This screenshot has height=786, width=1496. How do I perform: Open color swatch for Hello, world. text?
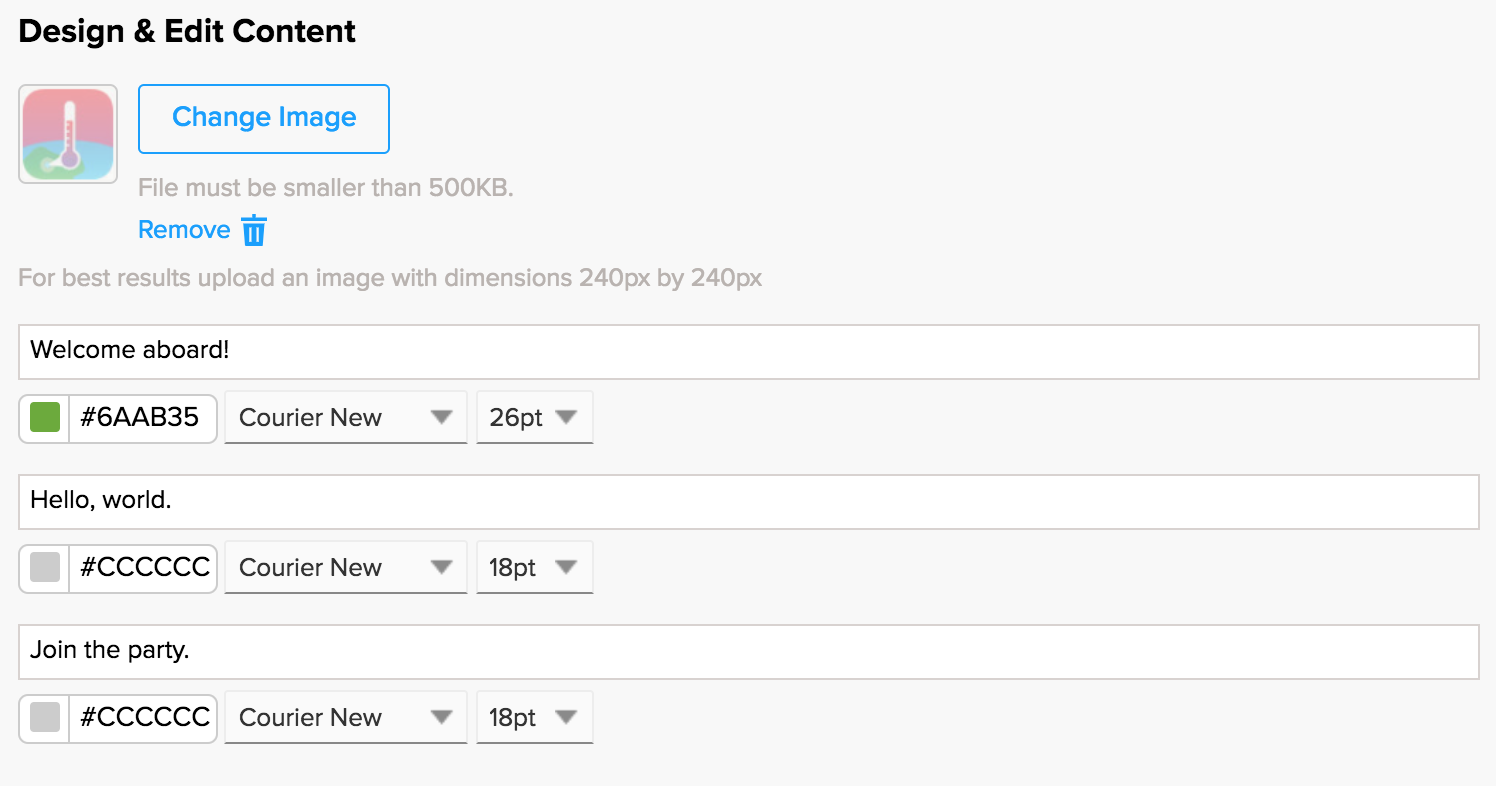45,567
